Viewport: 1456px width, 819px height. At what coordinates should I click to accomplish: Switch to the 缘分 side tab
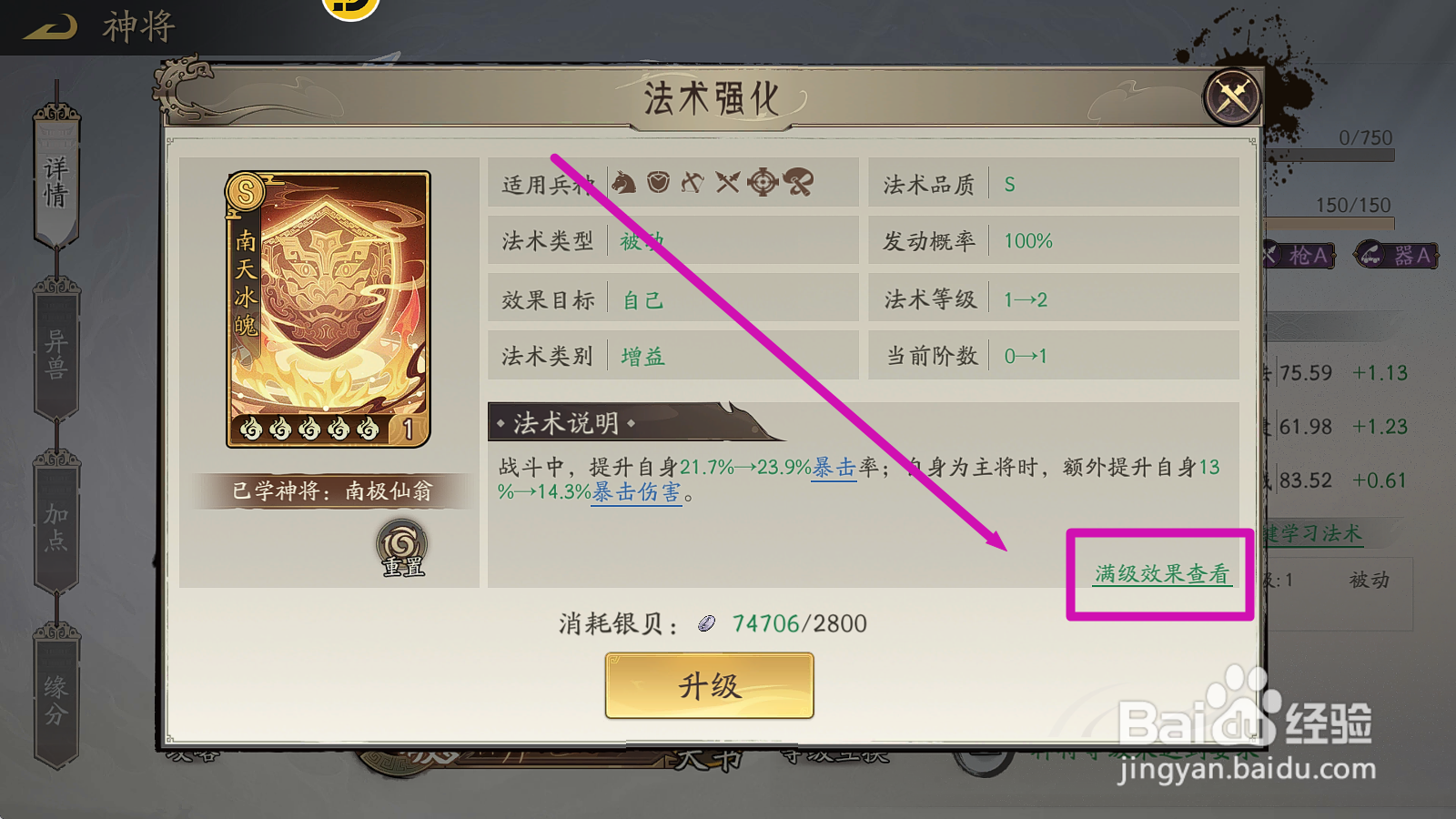pyautogui.click(x=56, y=699)
